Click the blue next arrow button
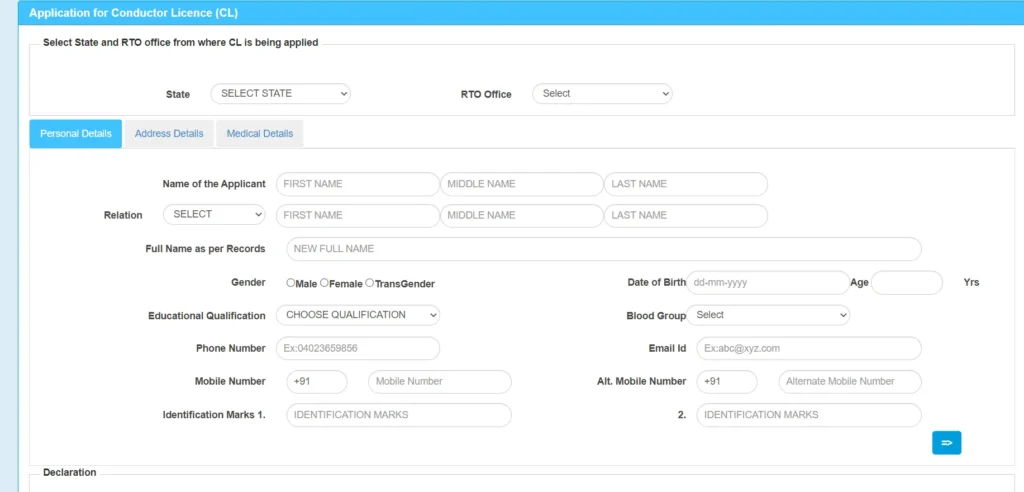Screen dimensions: 1024x492 [x=946, y=442]
